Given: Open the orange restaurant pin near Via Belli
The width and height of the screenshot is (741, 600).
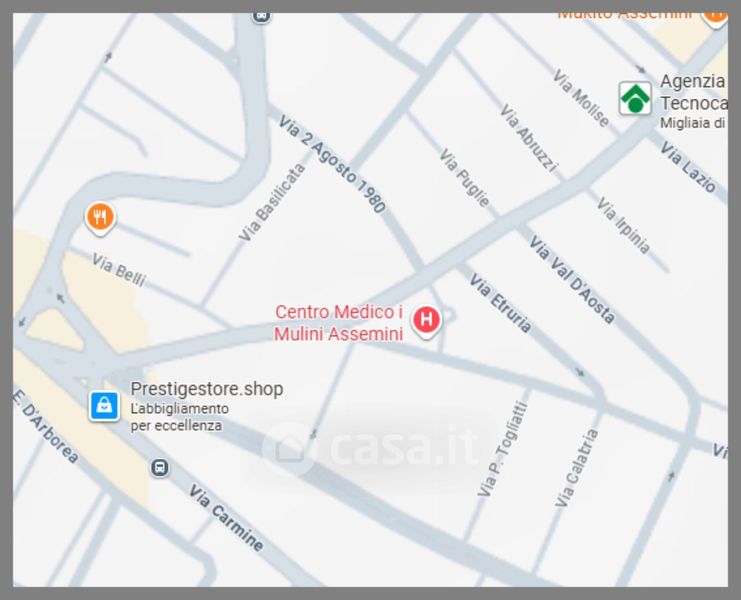Looking at the screenshot, I should [x=100, y=218].
